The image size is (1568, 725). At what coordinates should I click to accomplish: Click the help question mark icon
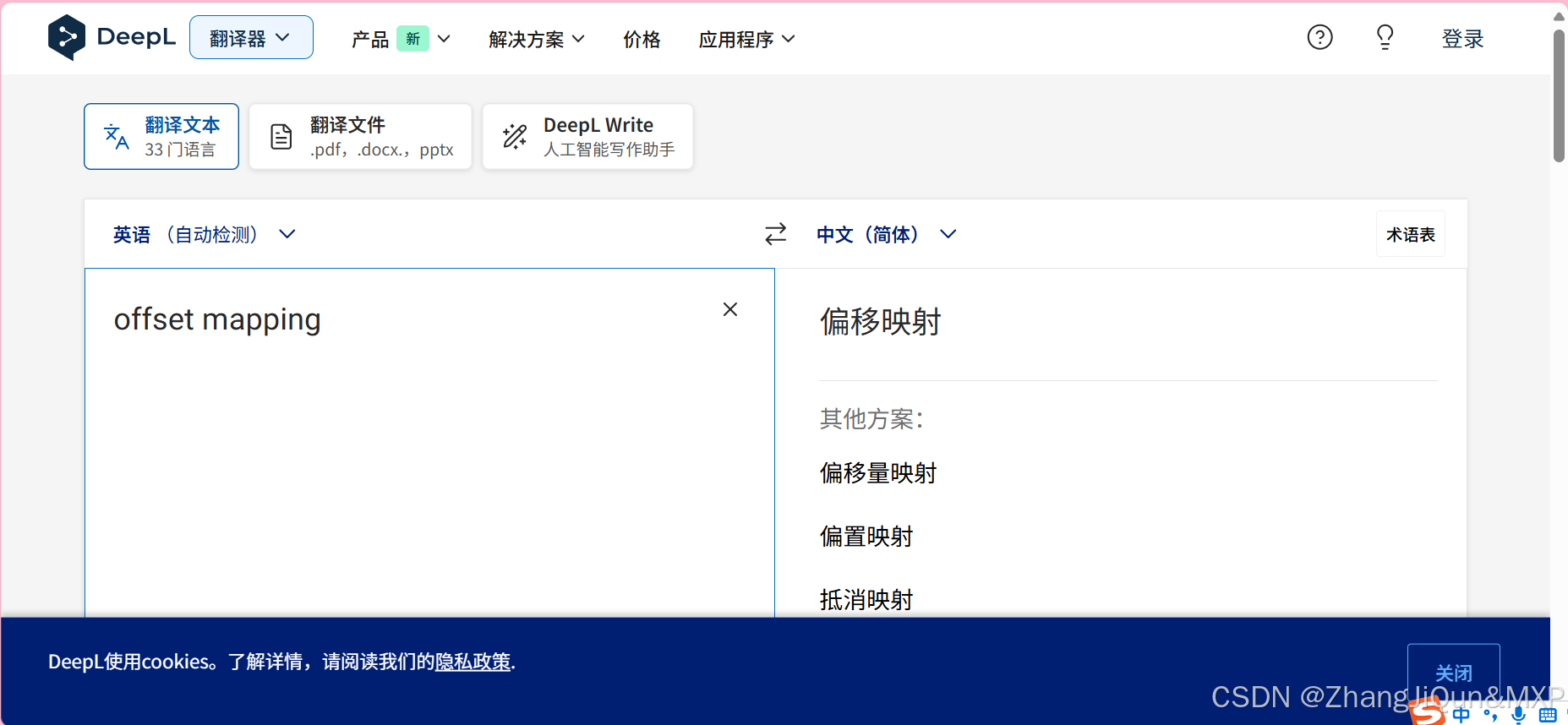pyautogui.click(x=1319, y=37)
